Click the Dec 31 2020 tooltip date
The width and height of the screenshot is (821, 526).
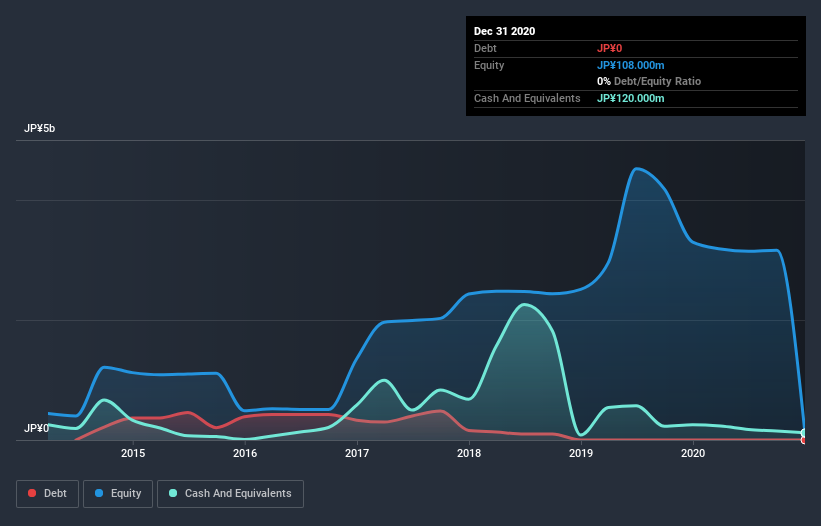pos(504,31)
